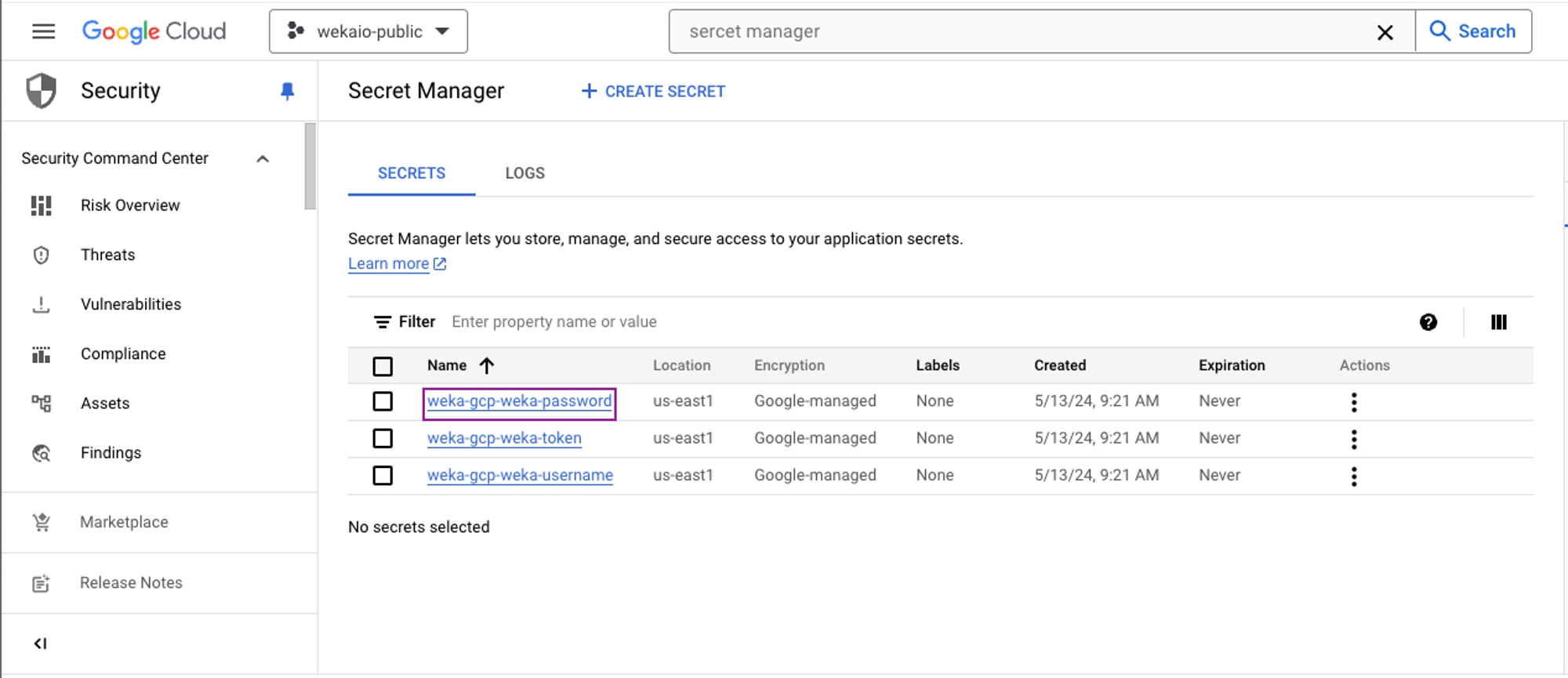
Task: Open actions menu for weka-gcp-weka-token
Action: coord(1353,439)
